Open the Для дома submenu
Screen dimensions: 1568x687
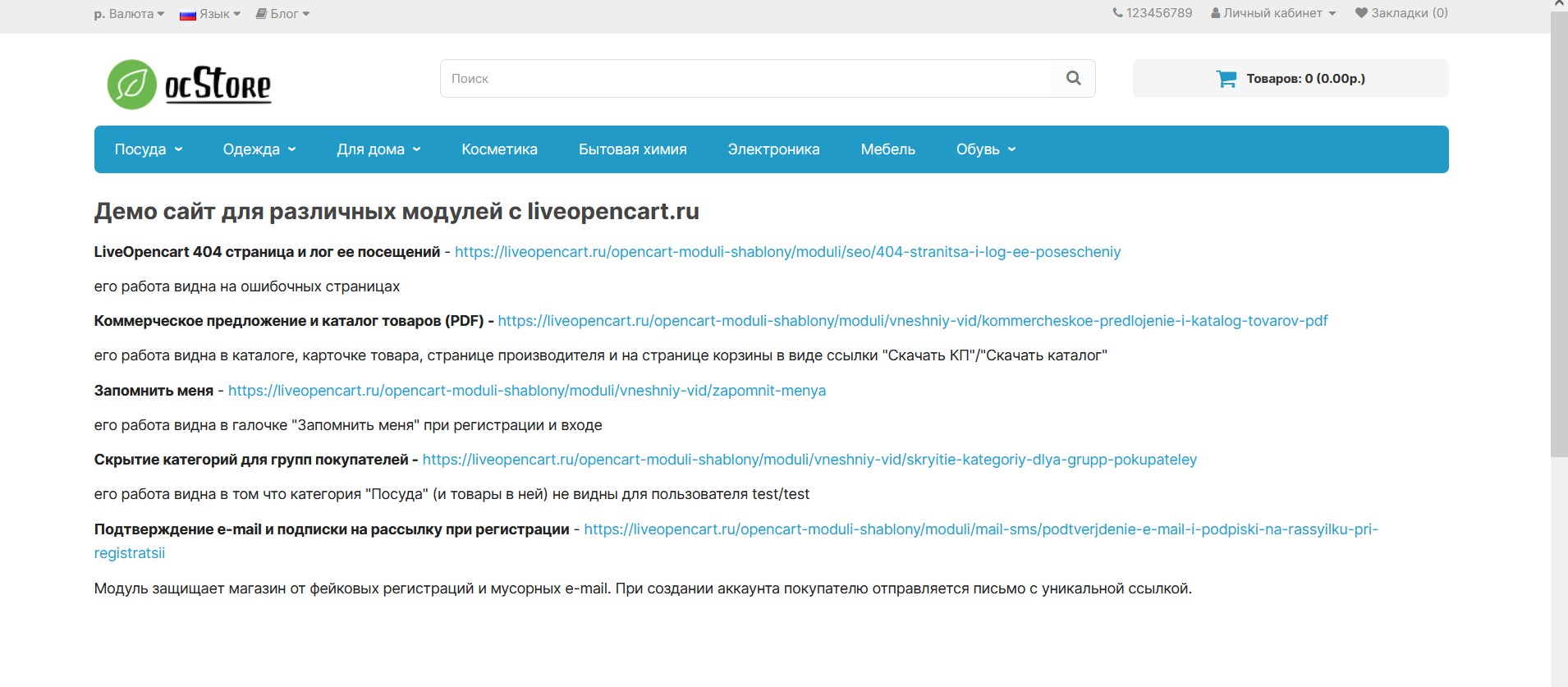(x=378, y=149)
